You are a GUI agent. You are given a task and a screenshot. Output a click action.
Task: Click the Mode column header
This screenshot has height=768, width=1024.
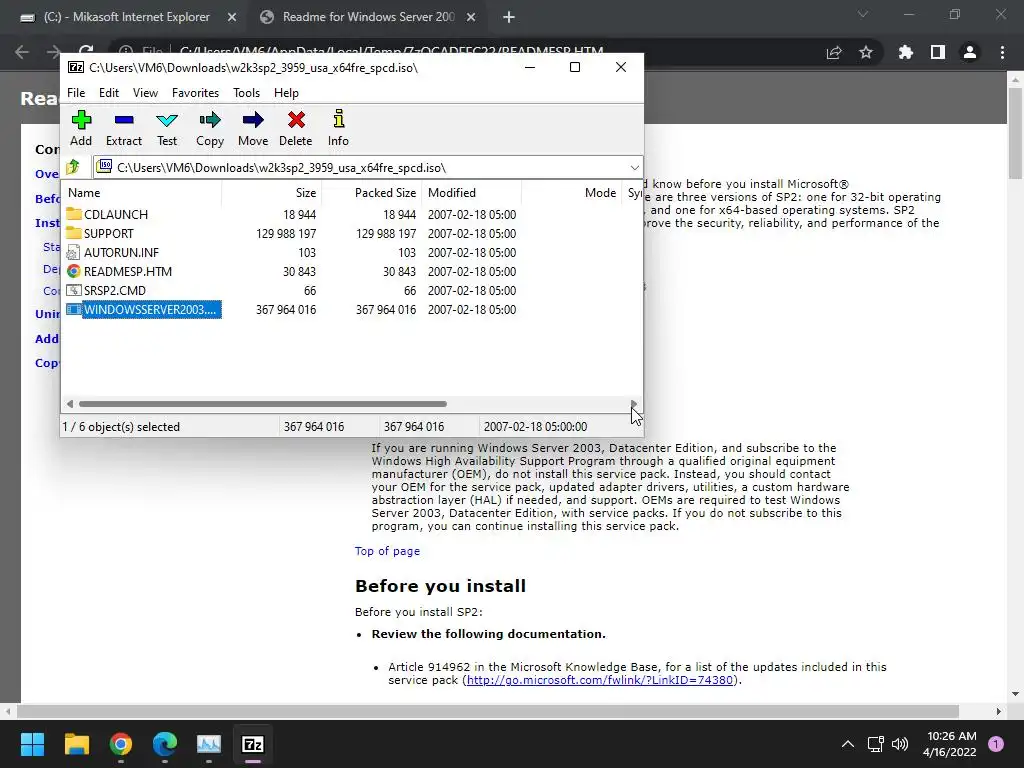pyautogui.click(x=572, y=193)
